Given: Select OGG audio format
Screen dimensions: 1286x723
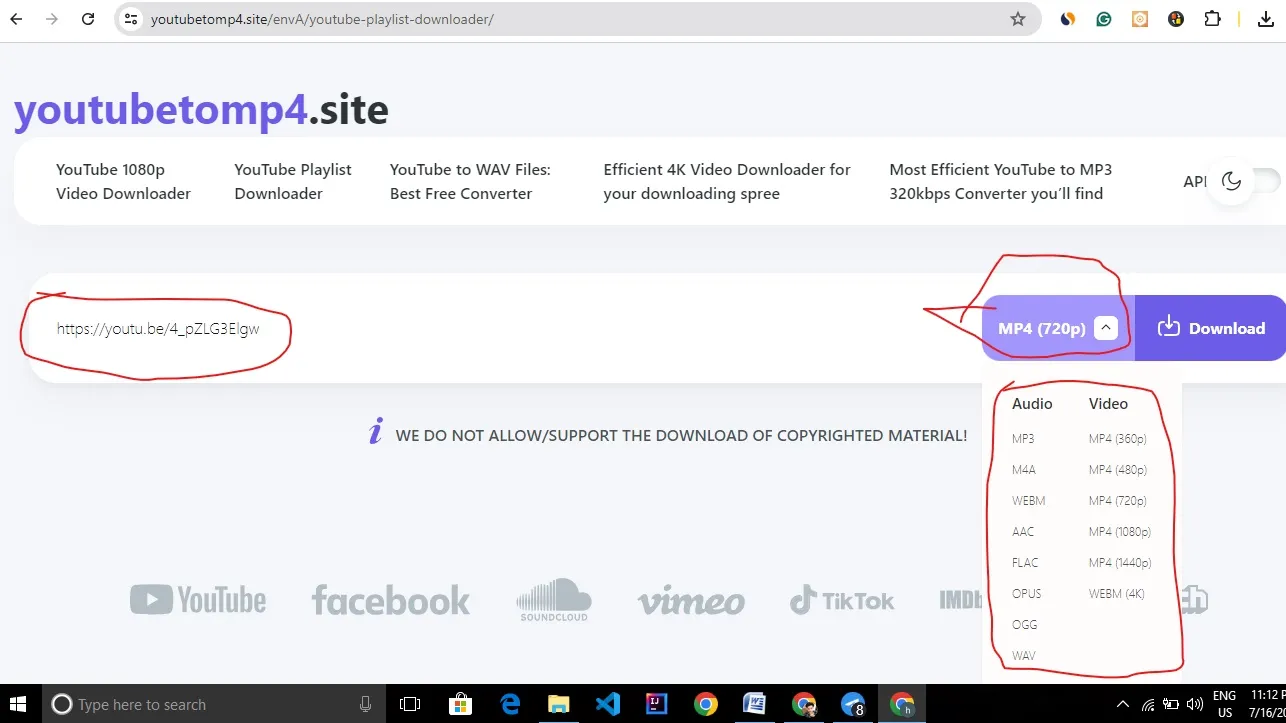Looking at the screenshot, I should tap(1024, 624).
